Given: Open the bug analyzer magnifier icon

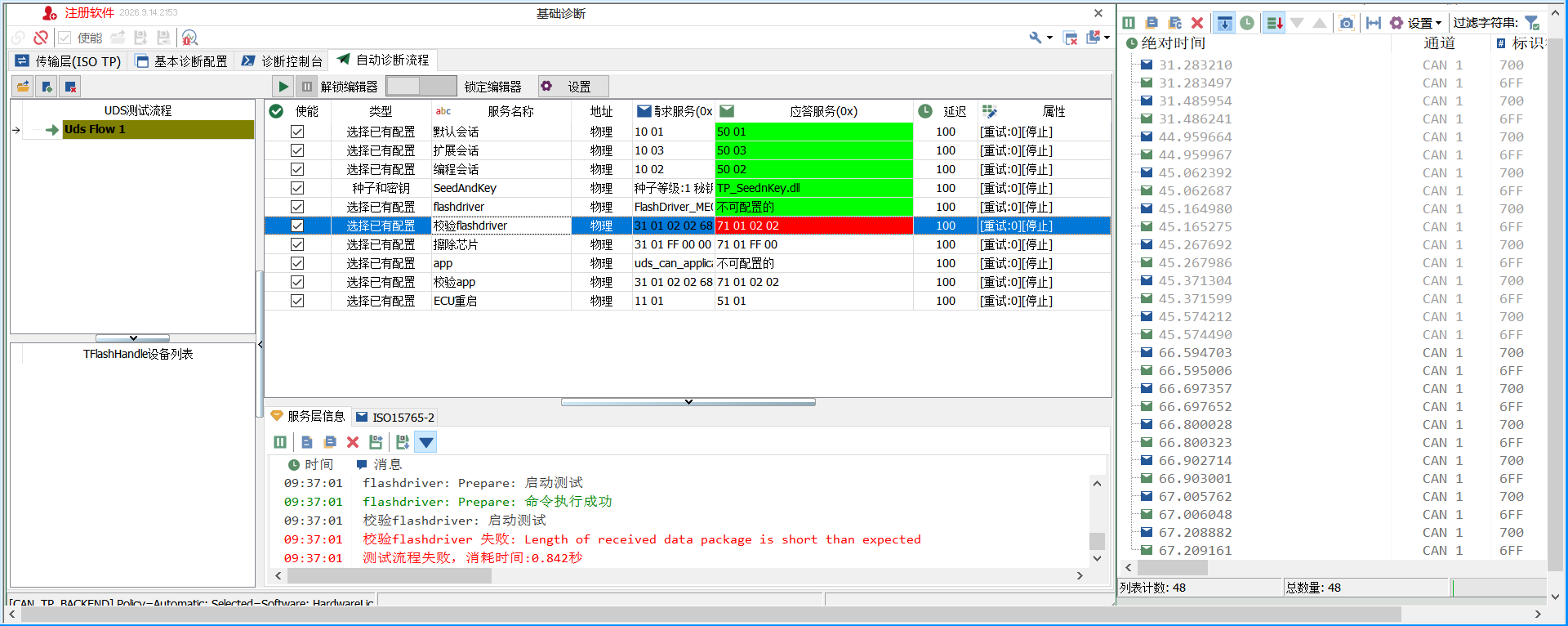Looking at the screenshot, I should [189, 38].
